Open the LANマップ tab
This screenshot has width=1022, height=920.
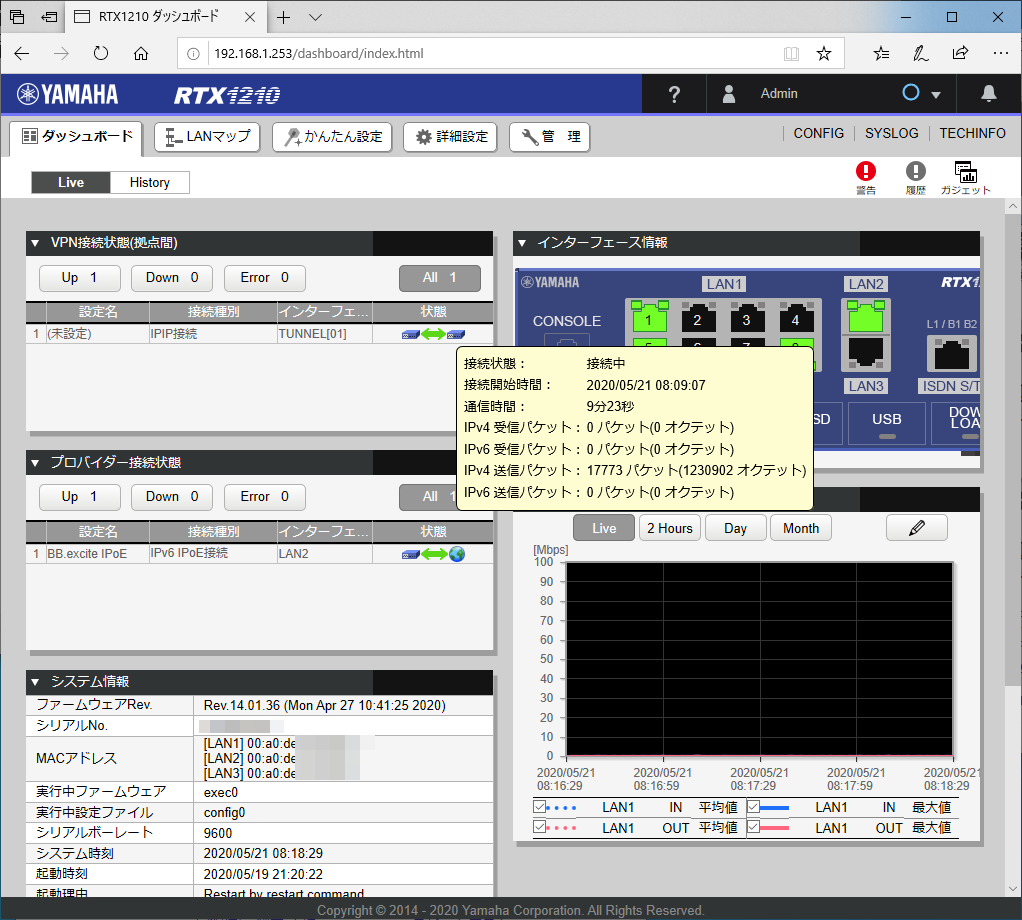(207, 137)
